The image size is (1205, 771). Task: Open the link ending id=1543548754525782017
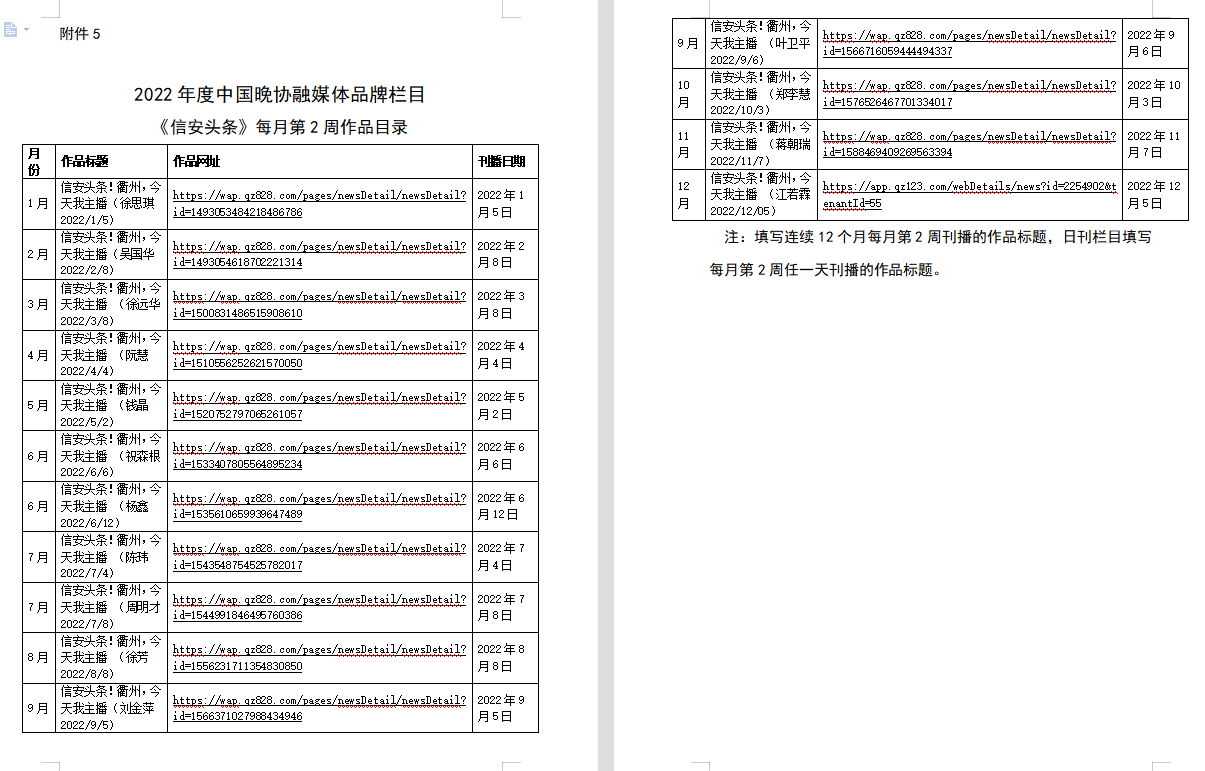coord(319,557)
